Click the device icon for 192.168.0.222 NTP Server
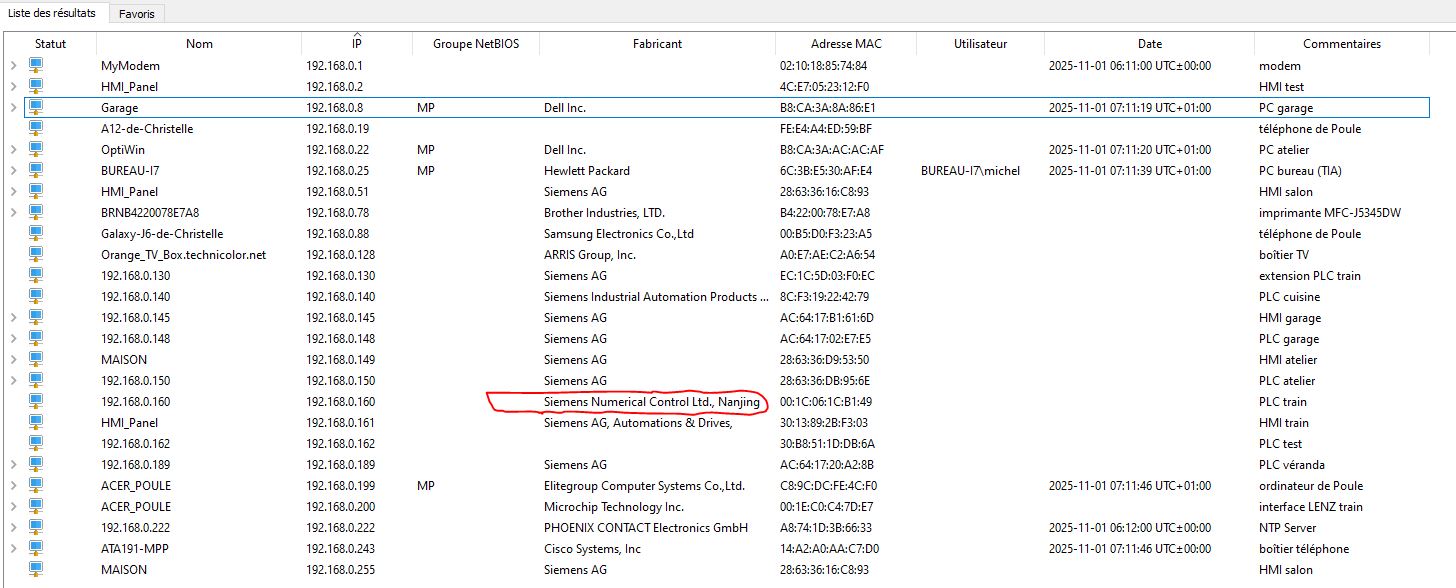 coord(37,528)
